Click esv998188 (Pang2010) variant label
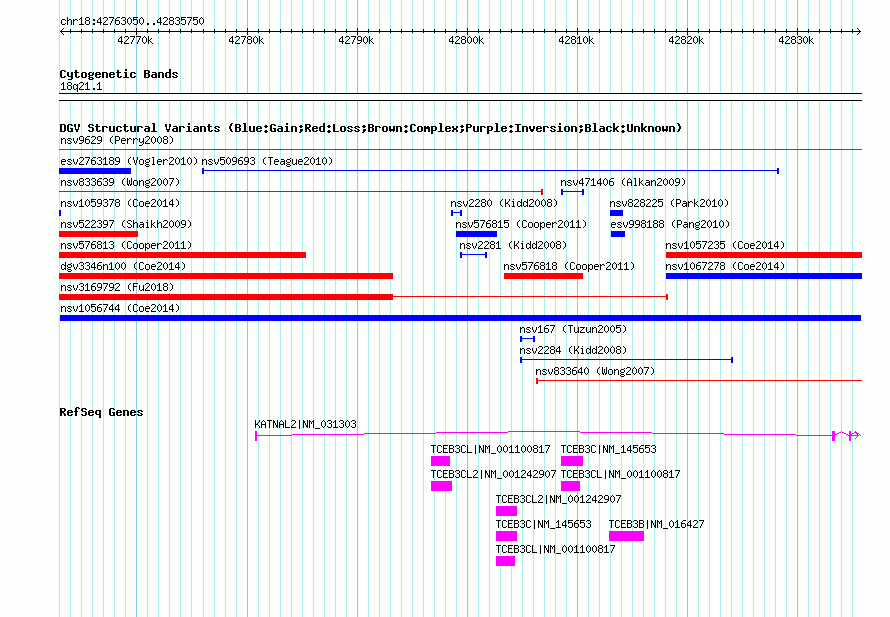The height and width of the screenshot is (617, 890). click(x=670, y=224)
